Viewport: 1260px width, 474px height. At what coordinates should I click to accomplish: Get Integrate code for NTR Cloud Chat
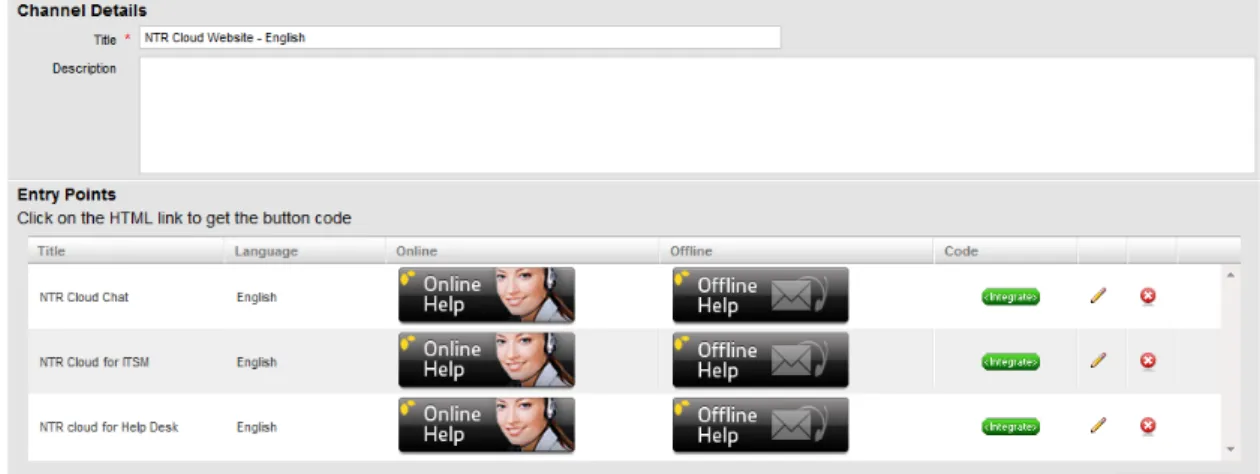pos(1010,297)
